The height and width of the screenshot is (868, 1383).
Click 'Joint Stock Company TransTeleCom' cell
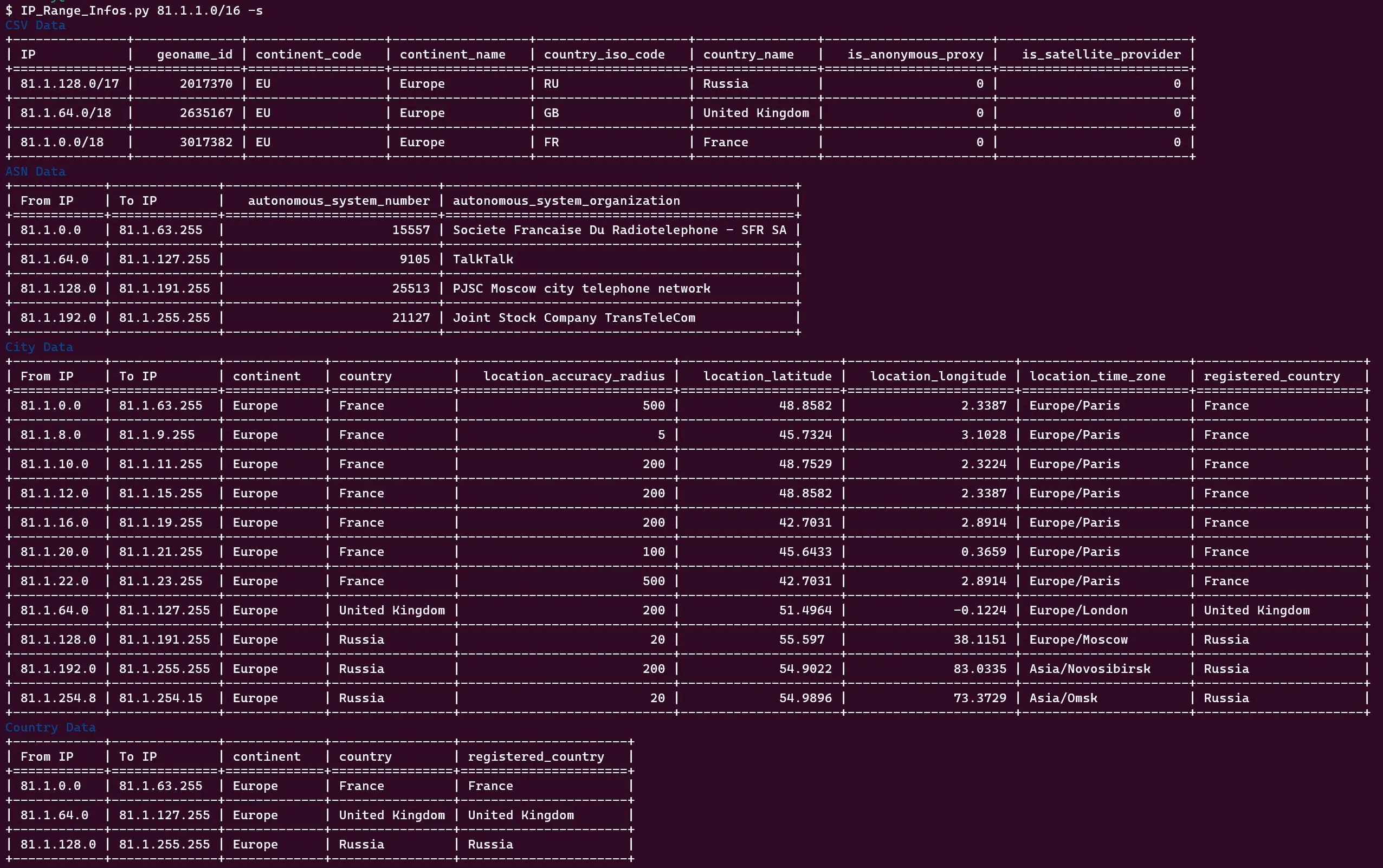coord(574,318)
